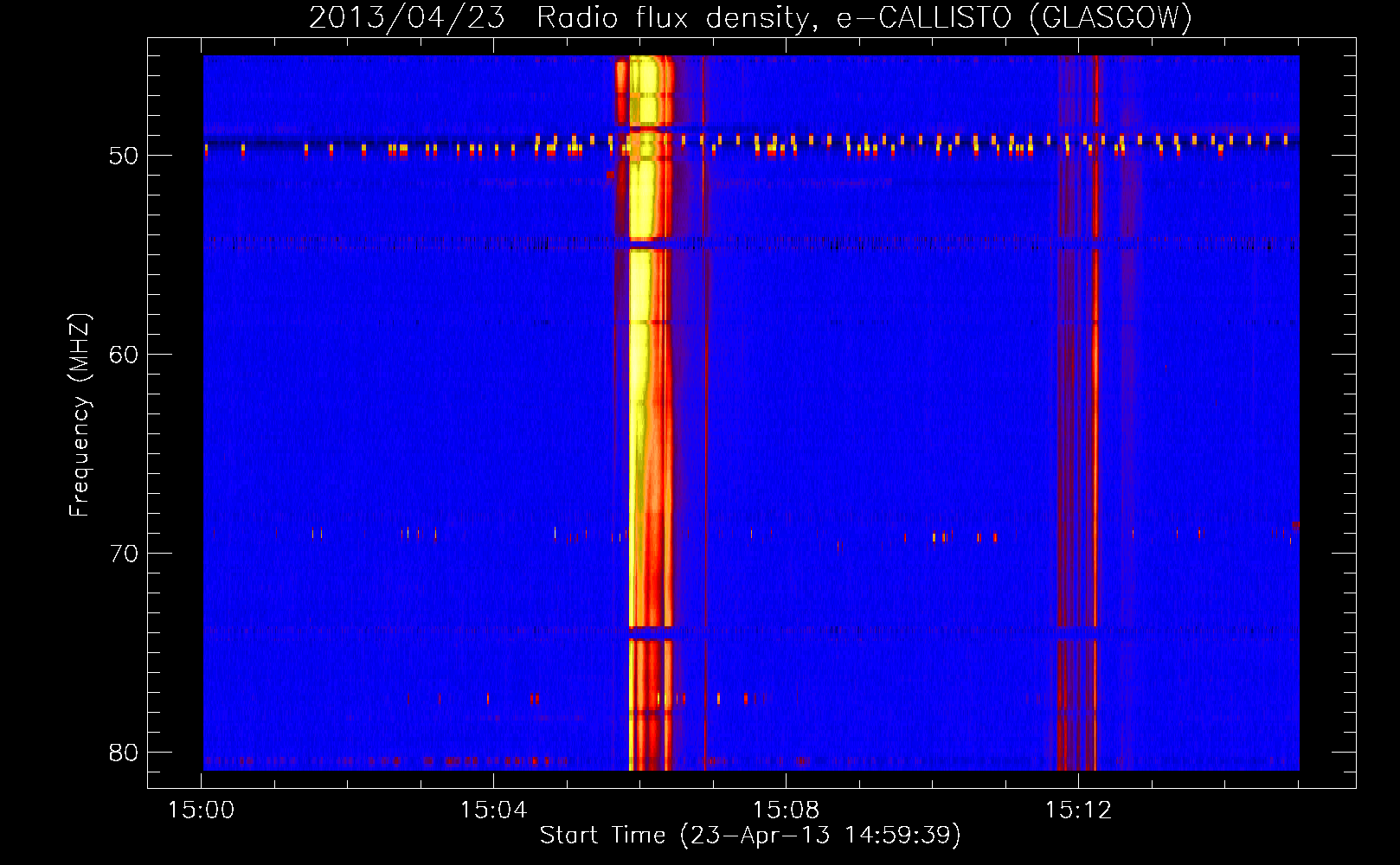Click the 'Frequency (MHZ)' axis label
The width and height of the screenshot is (1400, 865).
pyautogui.click(x=80, y=415)
